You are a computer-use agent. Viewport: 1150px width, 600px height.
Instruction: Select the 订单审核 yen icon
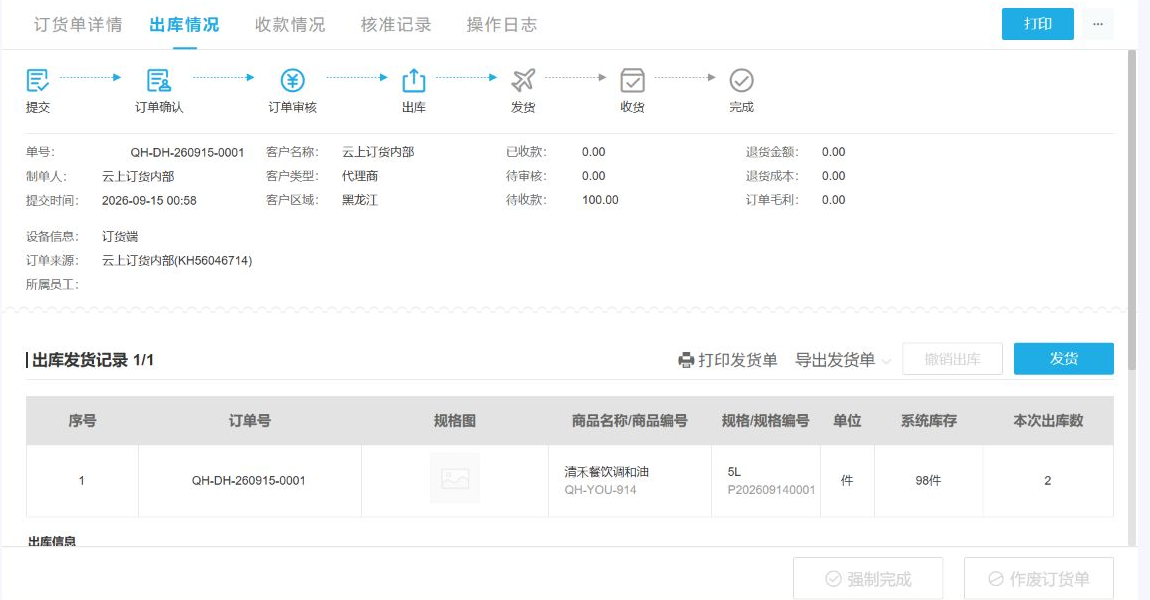(x=293, y=80)
